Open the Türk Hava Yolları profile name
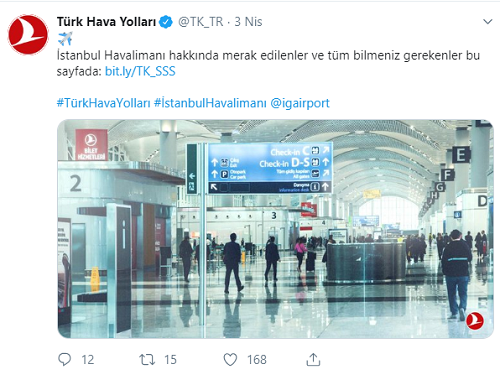The height and width of the screenshot is (380, 500). (x=106, y=22)
